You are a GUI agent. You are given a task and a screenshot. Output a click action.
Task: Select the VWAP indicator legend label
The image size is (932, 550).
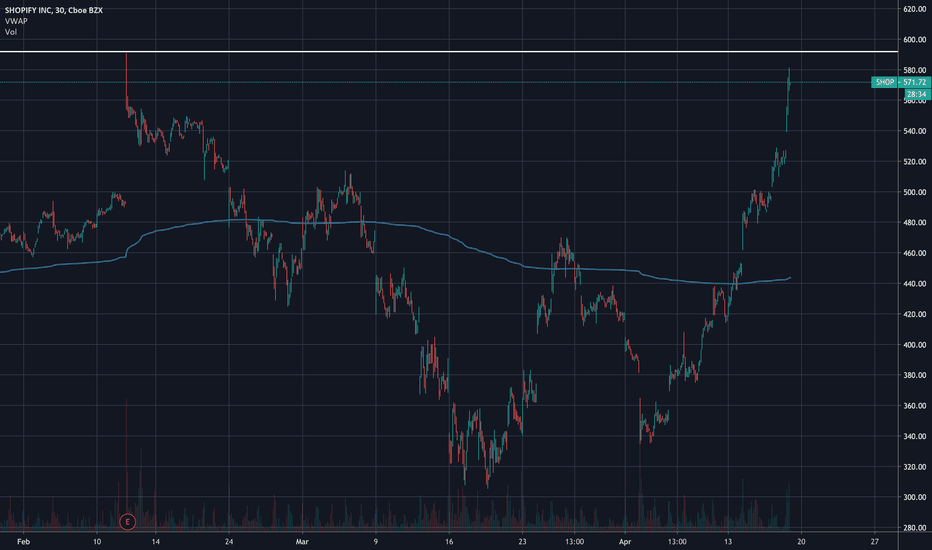(16, 21)
